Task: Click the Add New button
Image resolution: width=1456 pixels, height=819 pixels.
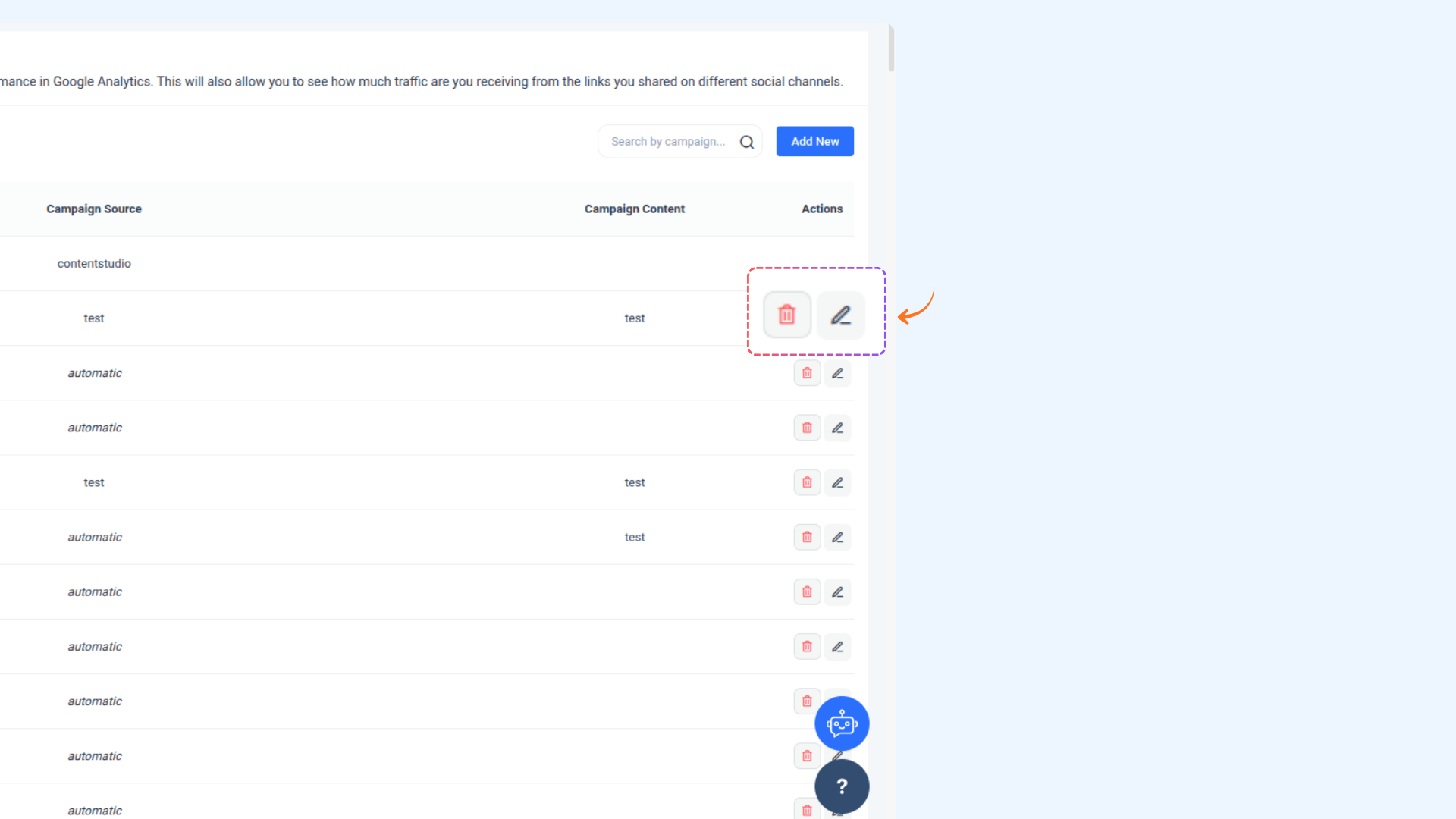Action: [x=814, y=141]
